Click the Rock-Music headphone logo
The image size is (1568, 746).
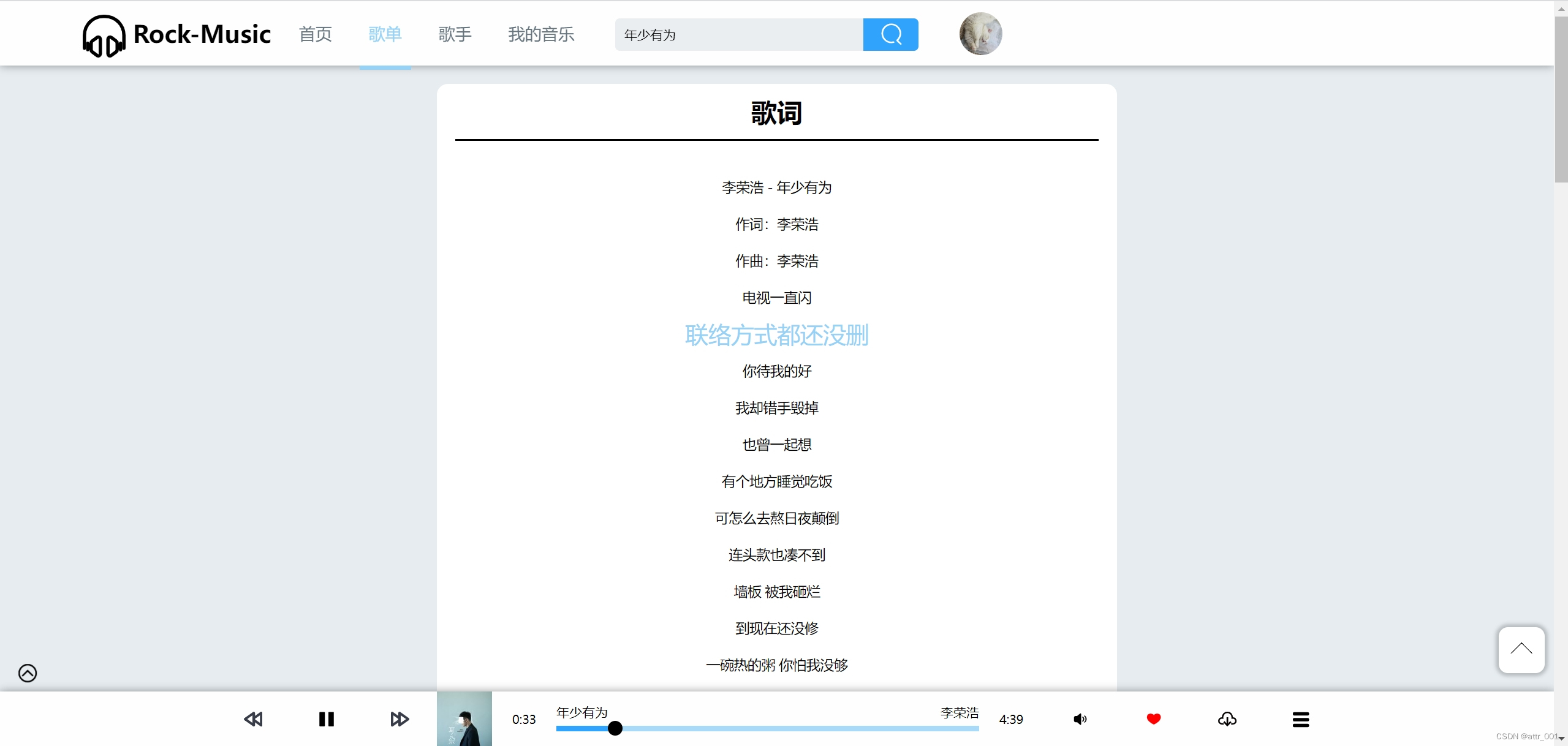coord(104,36)
